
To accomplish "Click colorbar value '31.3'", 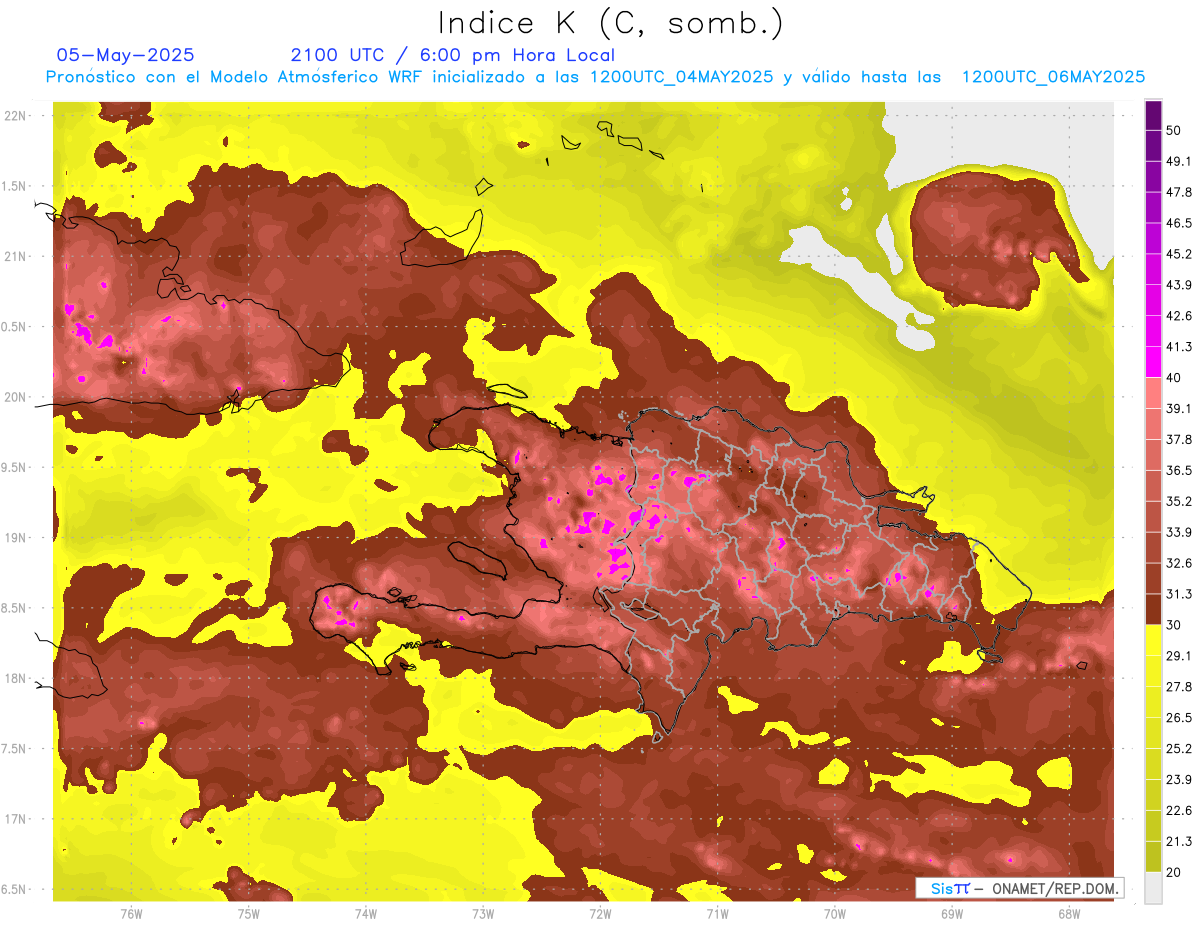I will tap(1179, 594).
